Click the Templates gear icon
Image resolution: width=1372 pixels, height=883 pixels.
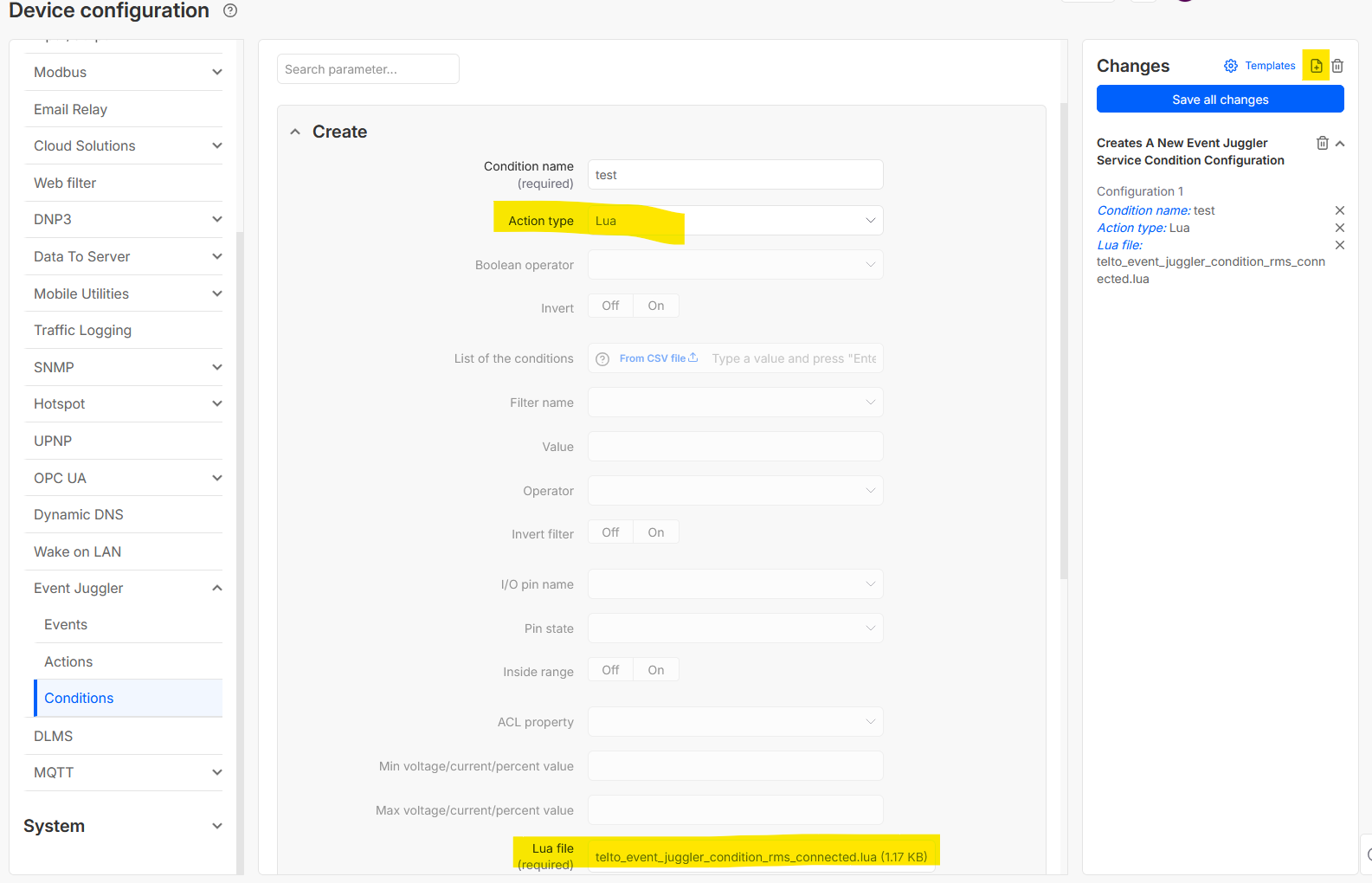1230,66
